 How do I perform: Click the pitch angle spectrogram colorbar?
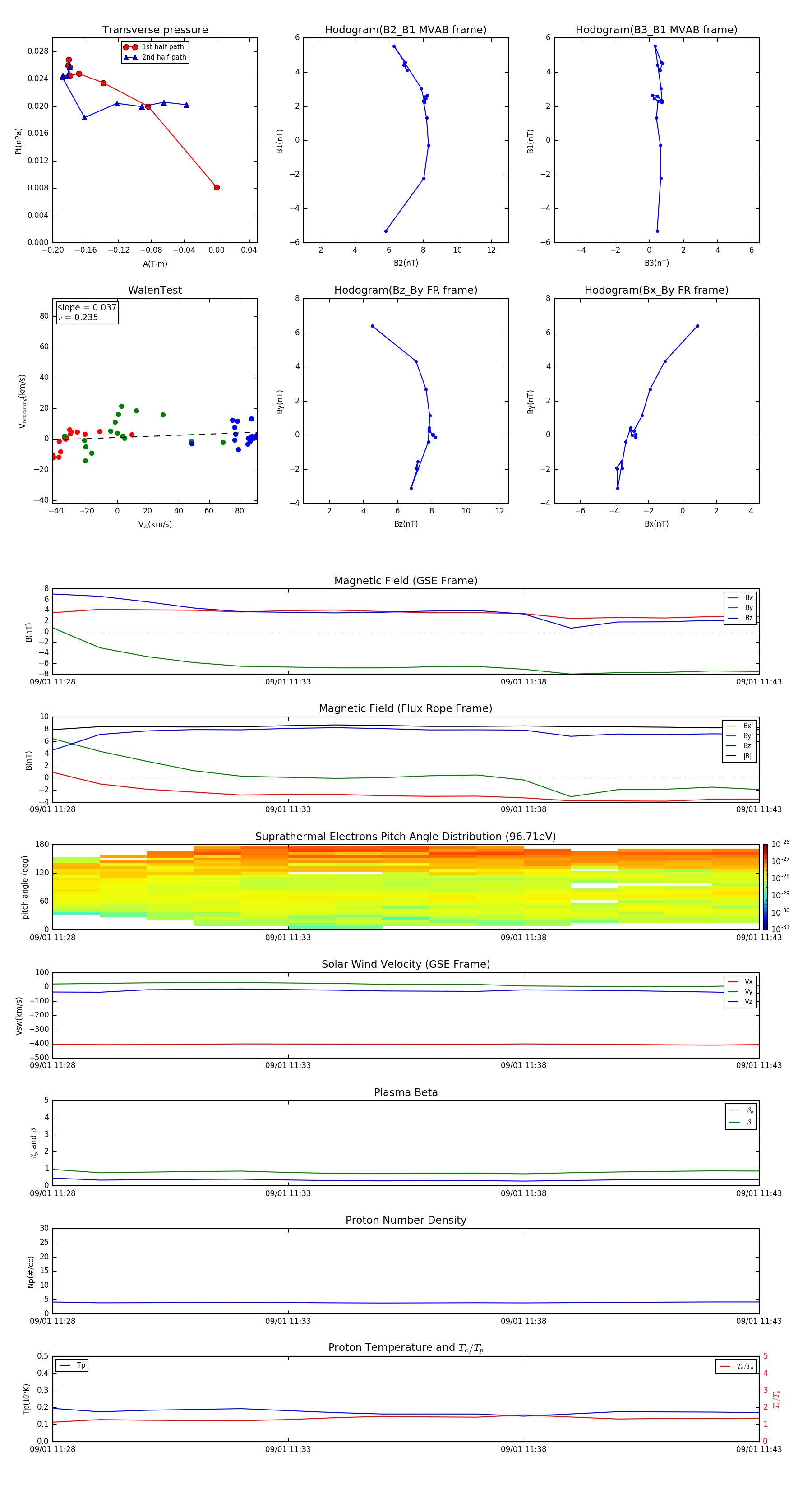coord(765,887)
